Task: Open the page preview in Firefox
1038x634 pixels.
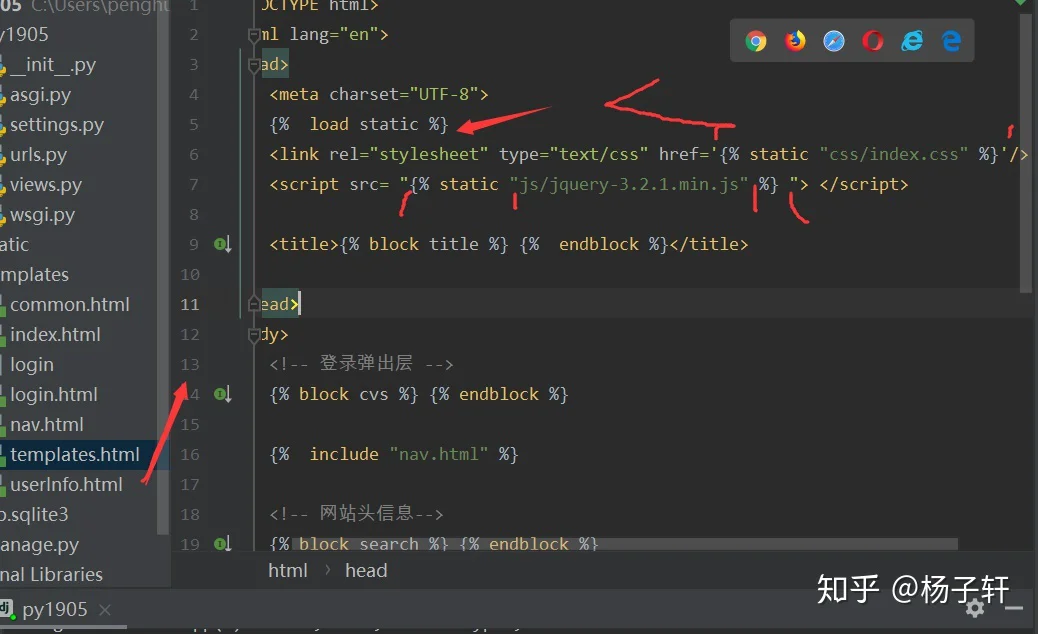Action: [795, 41]
